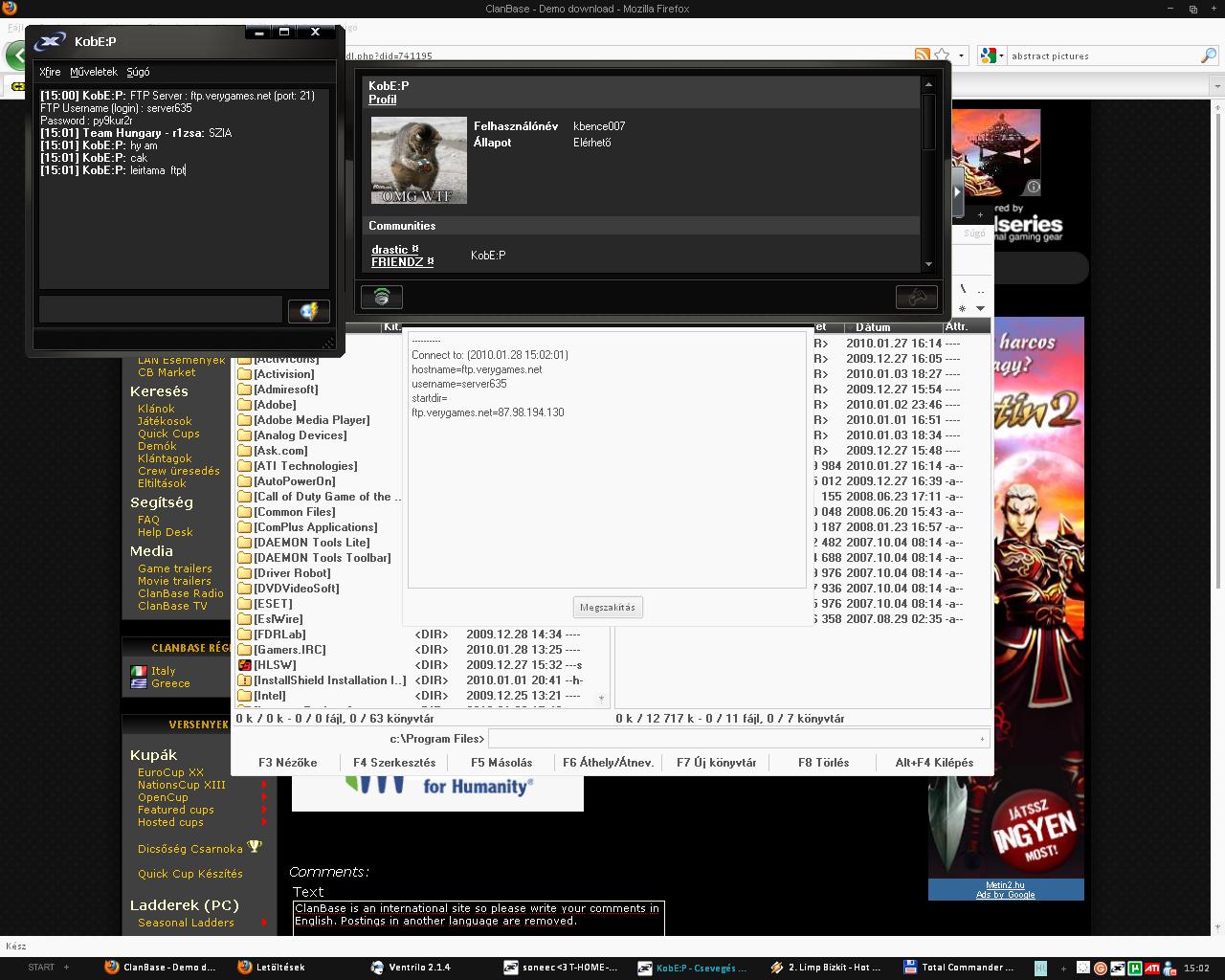Viewport: 1225px width, 980px height.
Task: Click the Xfire logo in chat title bar
Action: 51,41
